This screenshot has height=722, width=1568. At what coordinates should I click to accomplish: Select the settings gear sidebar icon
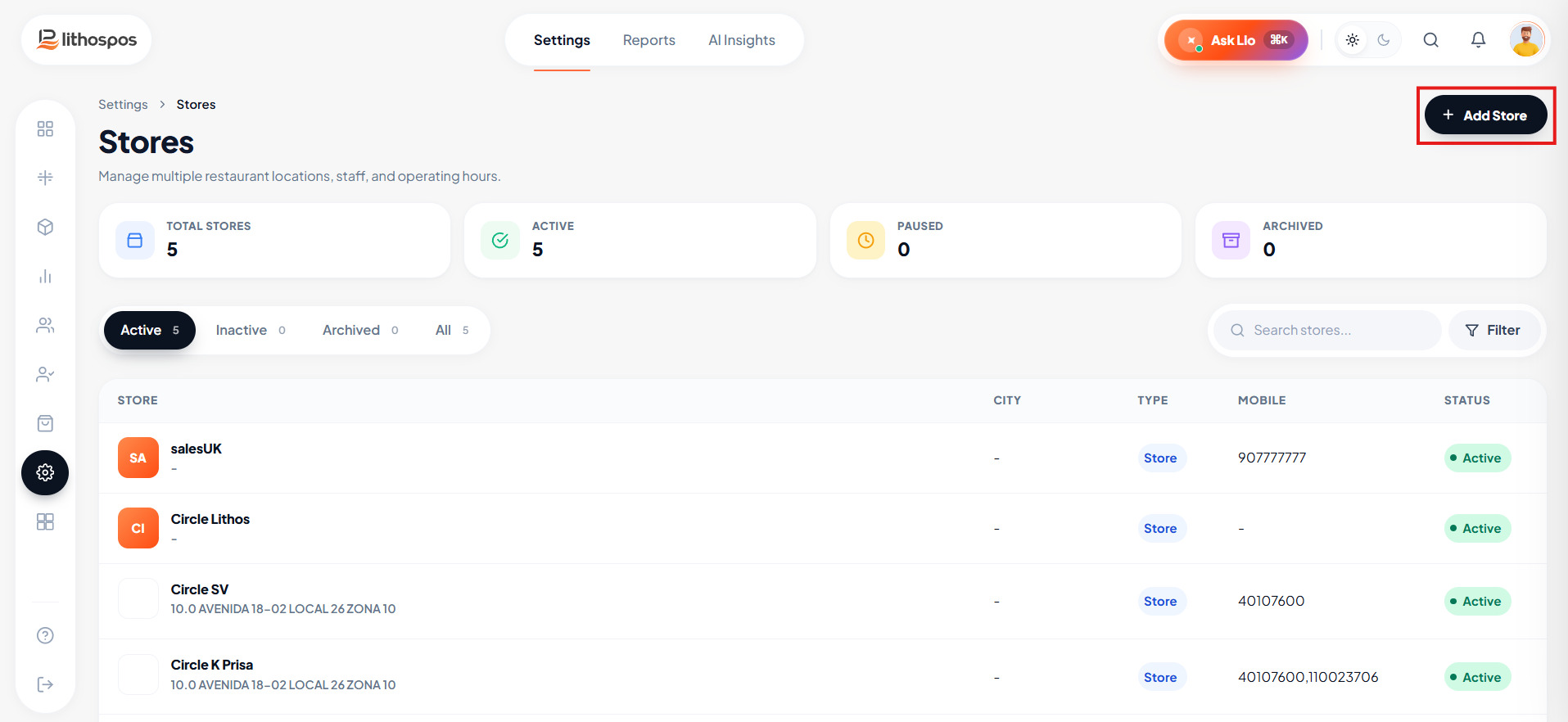click(x=45, y=472)
